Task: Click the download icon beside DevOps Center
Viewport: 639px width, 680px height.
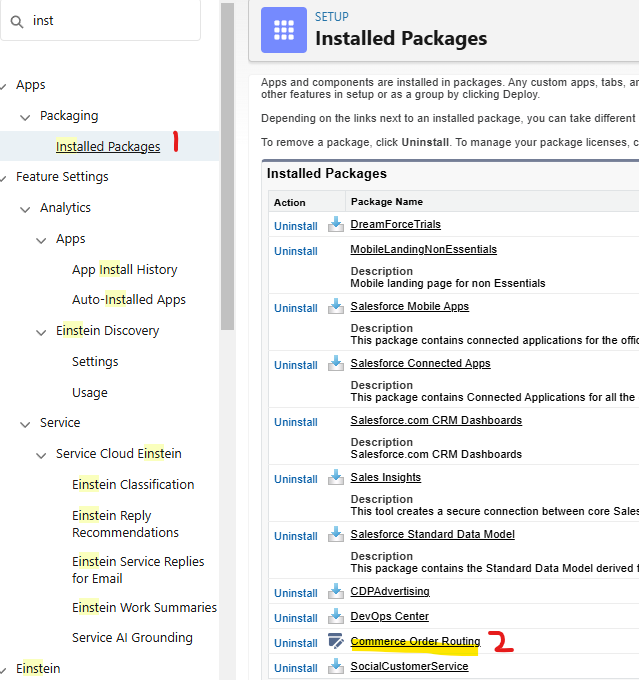Action: click(x=335, y=616)
